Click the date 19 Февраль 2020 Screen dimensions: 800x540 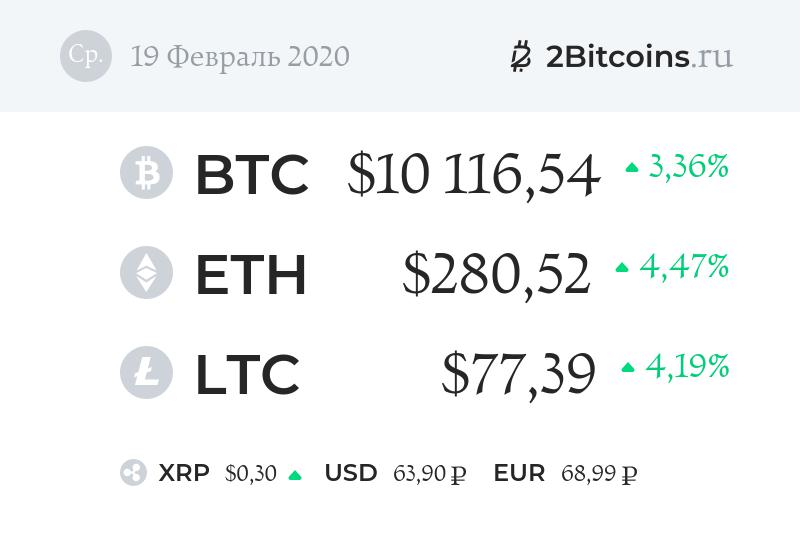coord(240,57)
